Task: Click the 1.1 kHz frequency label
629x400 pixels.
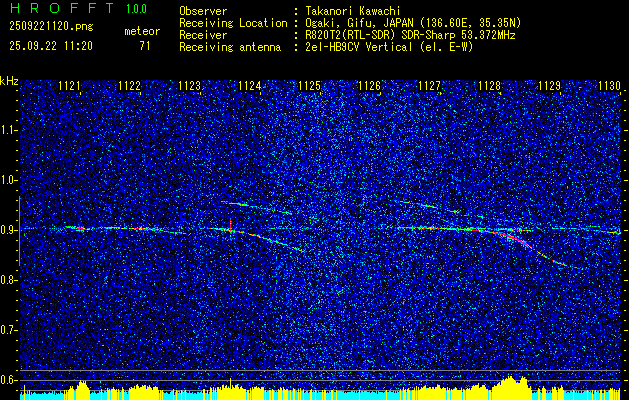Action: point(8,130)
